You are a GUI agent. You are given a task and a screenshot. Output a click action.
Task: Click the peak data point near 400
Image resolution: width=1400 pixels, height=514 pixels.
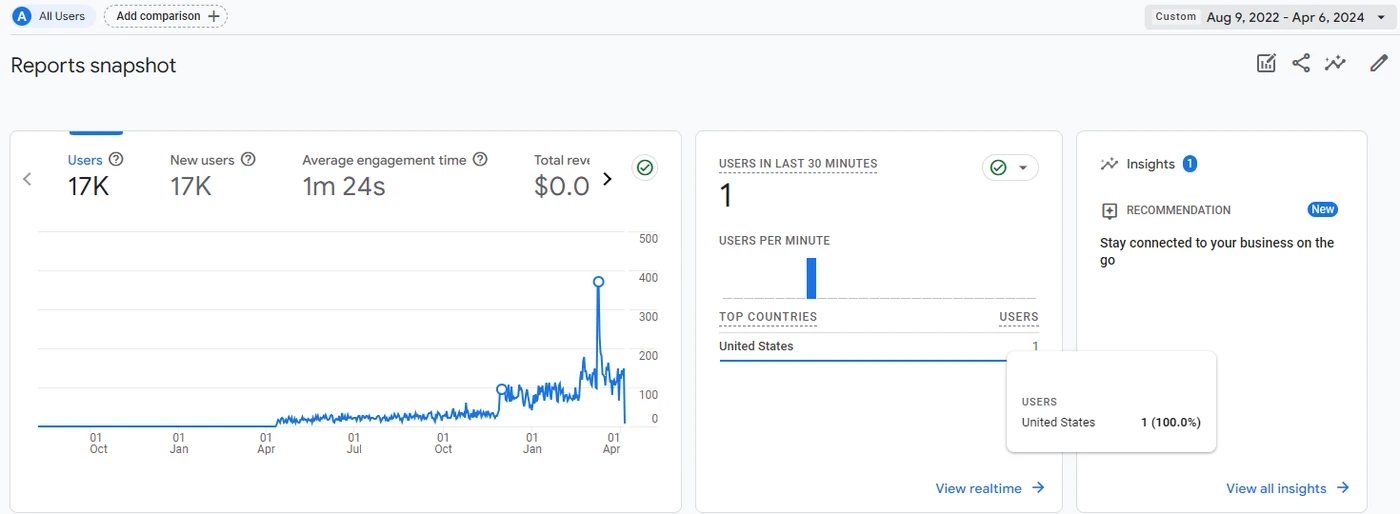pos(598,282)
